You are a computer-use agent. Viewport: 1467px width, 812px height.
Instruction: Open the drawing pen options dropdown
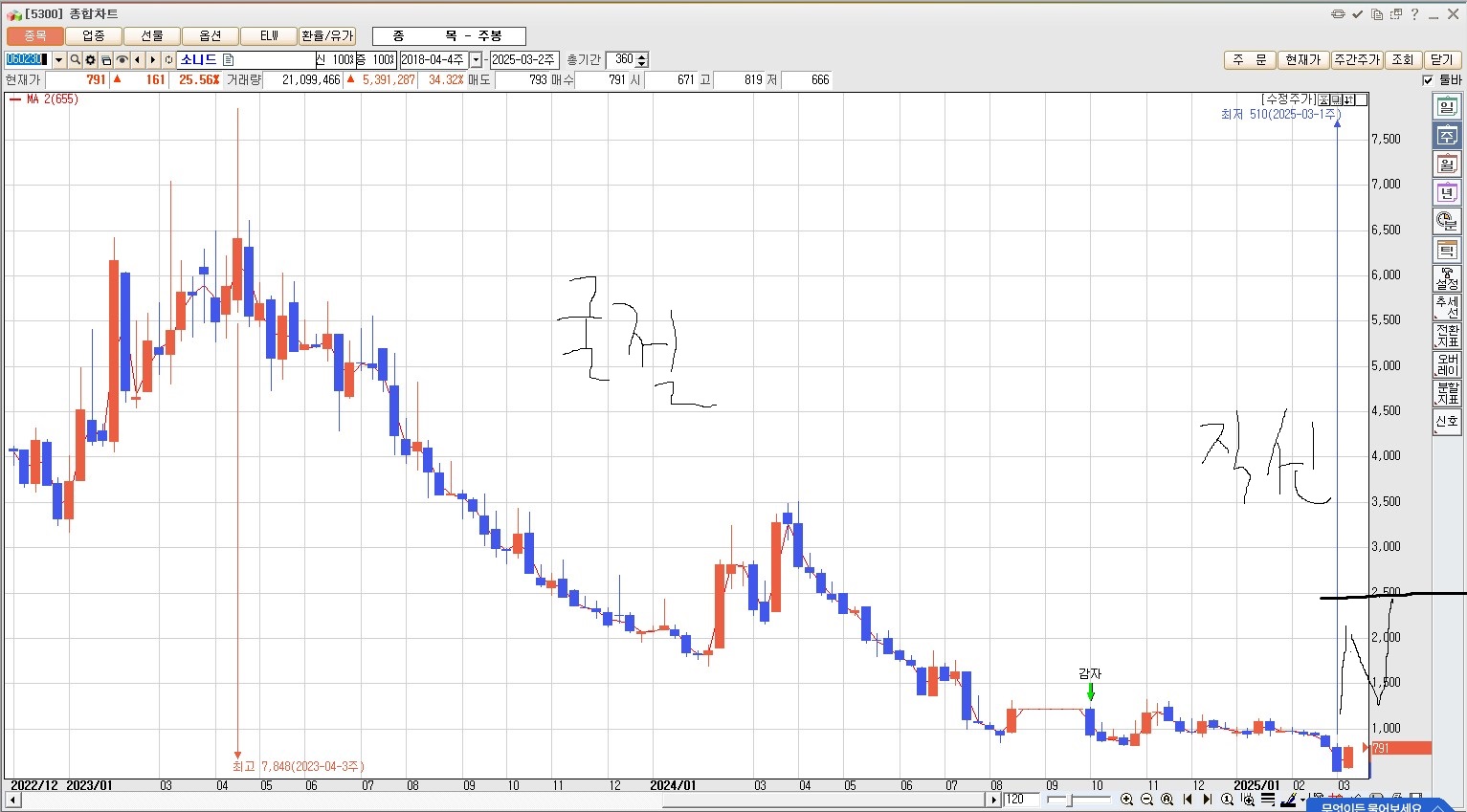click(x=1302, y=800)
